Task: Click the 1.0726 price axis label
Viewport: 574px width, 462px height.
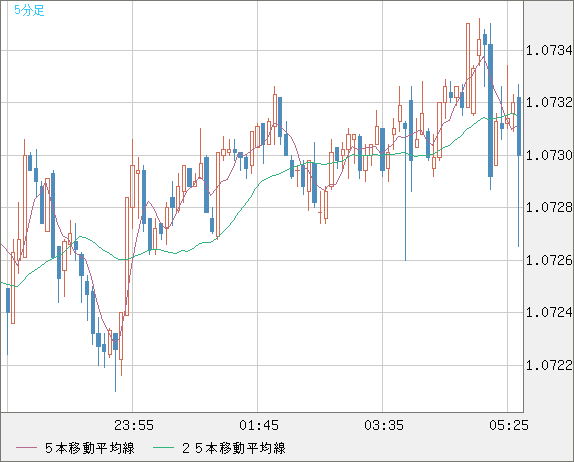Action: tap(549, 260)
